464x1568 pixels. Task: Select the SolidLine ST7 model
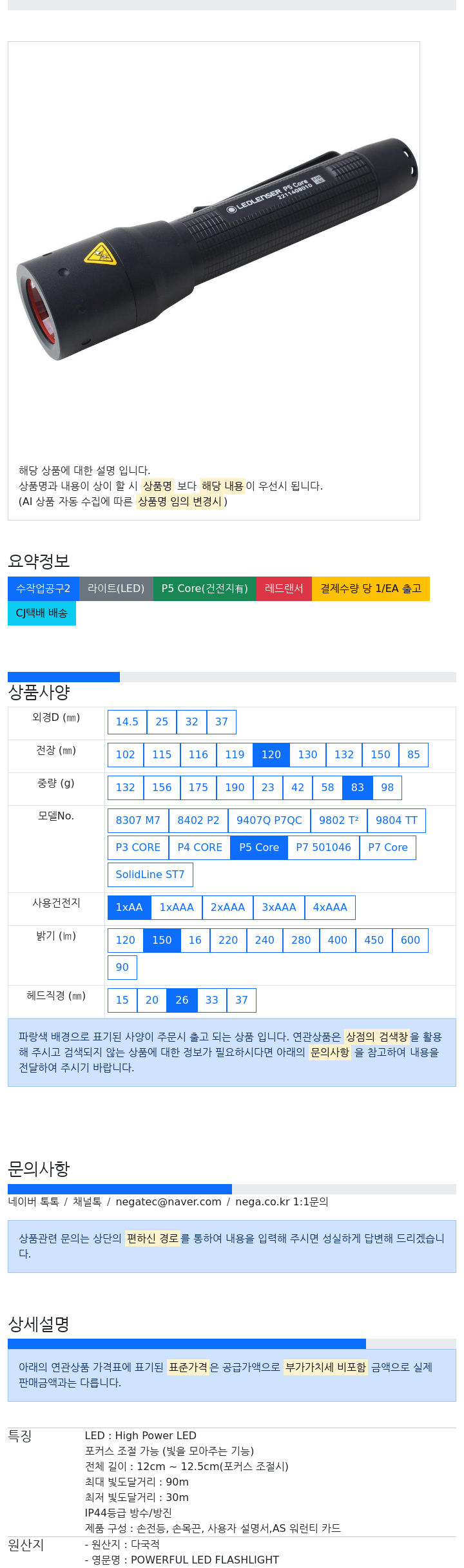coord(150,875)
